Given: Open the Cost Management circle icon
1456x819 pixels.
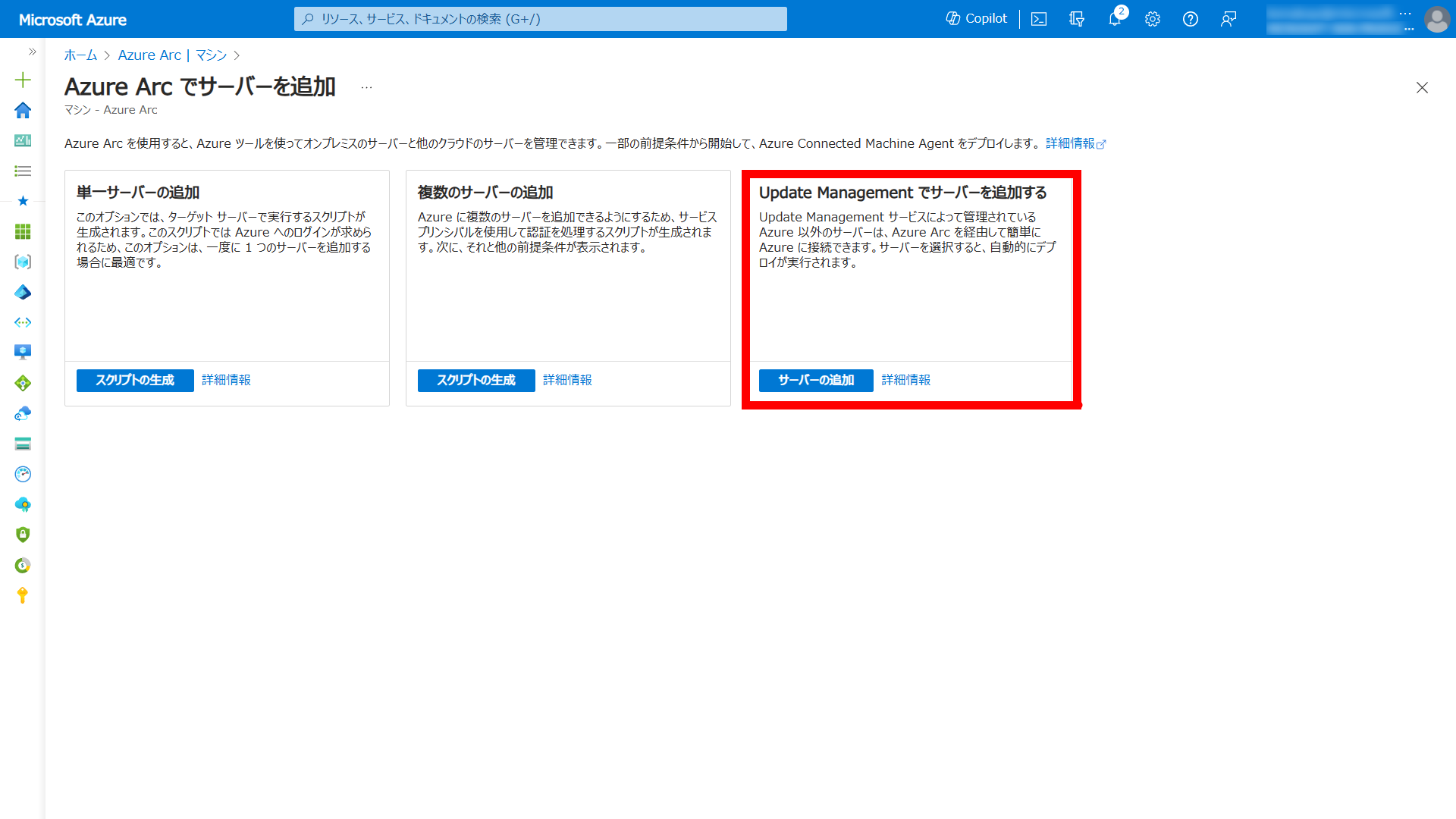Looking at the screenshot, I should click(x=23, y=565).
